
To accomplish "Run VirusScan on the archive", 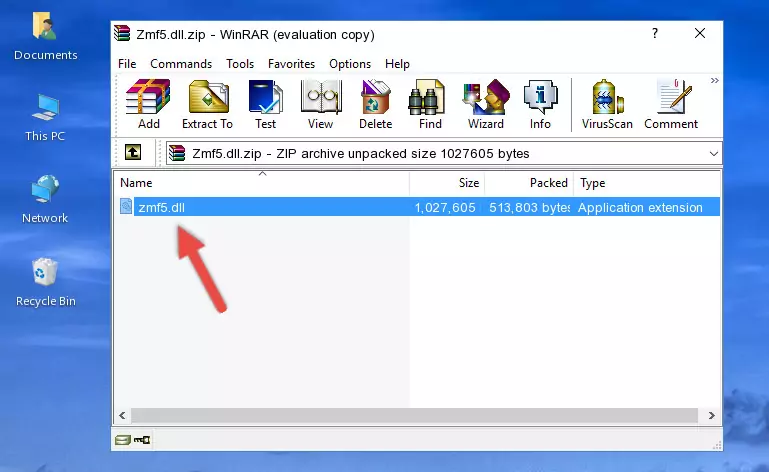I will tap(607, 104).
